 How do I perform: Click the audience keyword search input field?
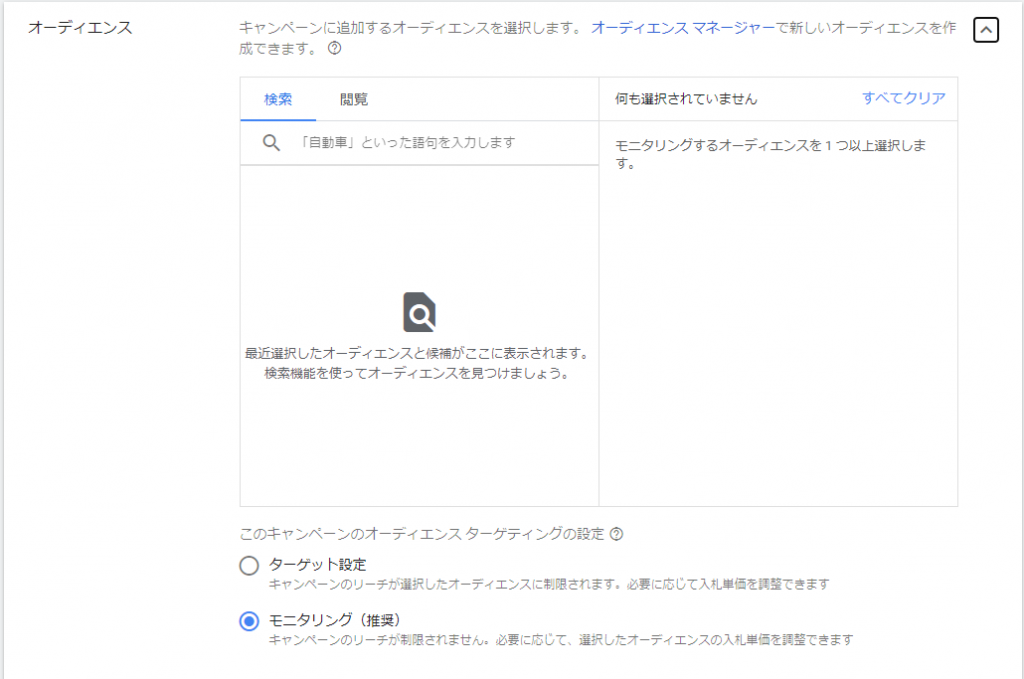(x=420, y=143)
